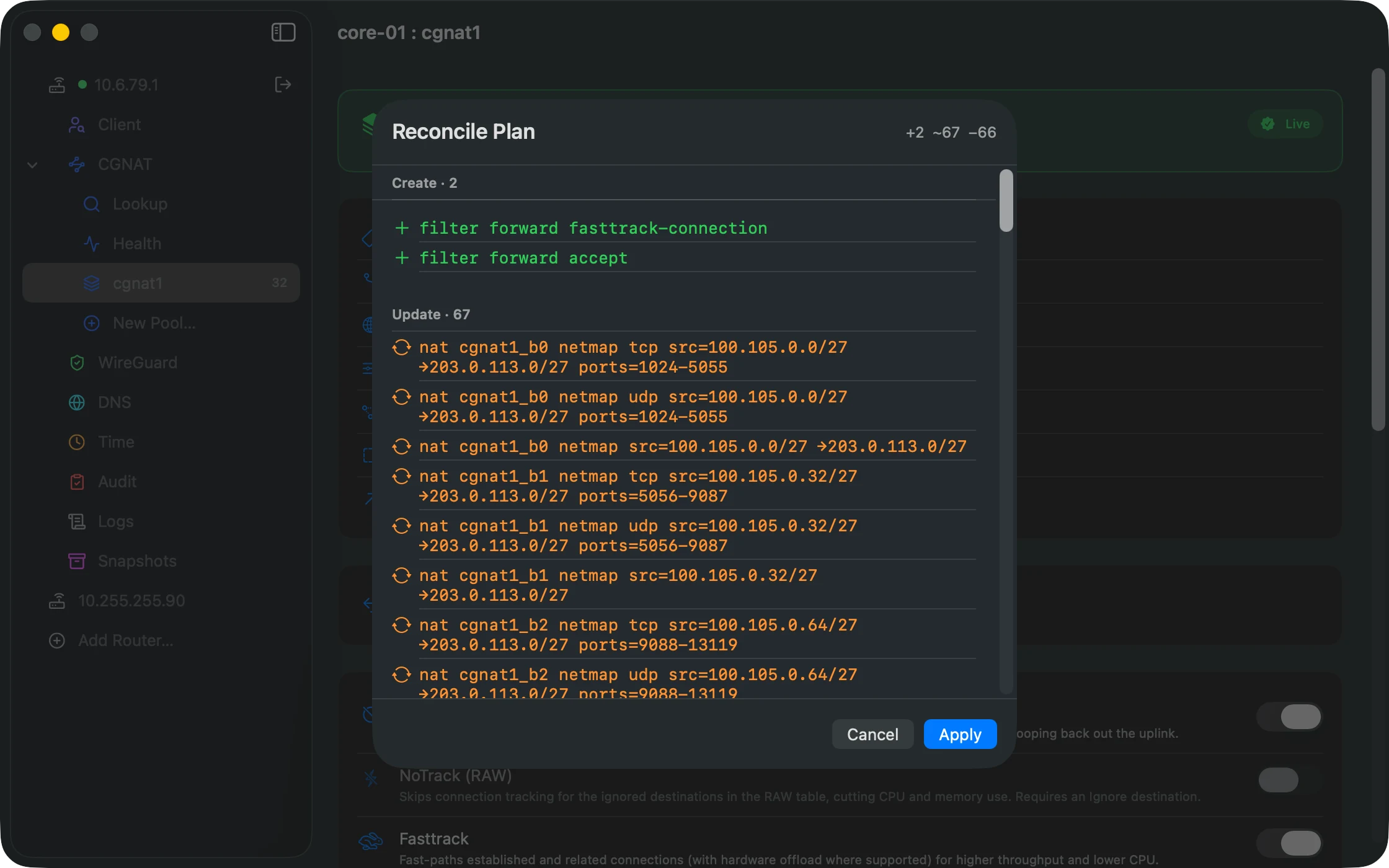The height and width of the screenshot is (868, 1389).
Task: Select 'filter forward accept' create entry
Action: pyautogui.click(x=685, y=258)
